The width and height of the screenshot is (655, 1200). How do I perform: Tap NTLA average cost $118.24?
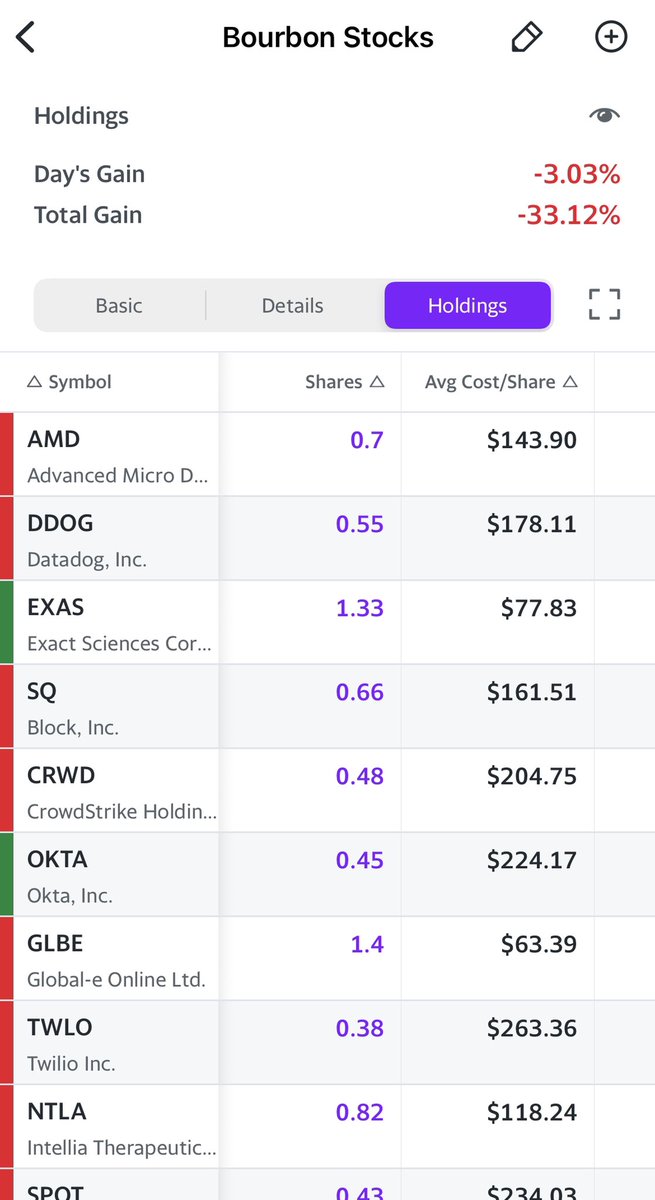pyautogui.click(x=532, y=1112)
